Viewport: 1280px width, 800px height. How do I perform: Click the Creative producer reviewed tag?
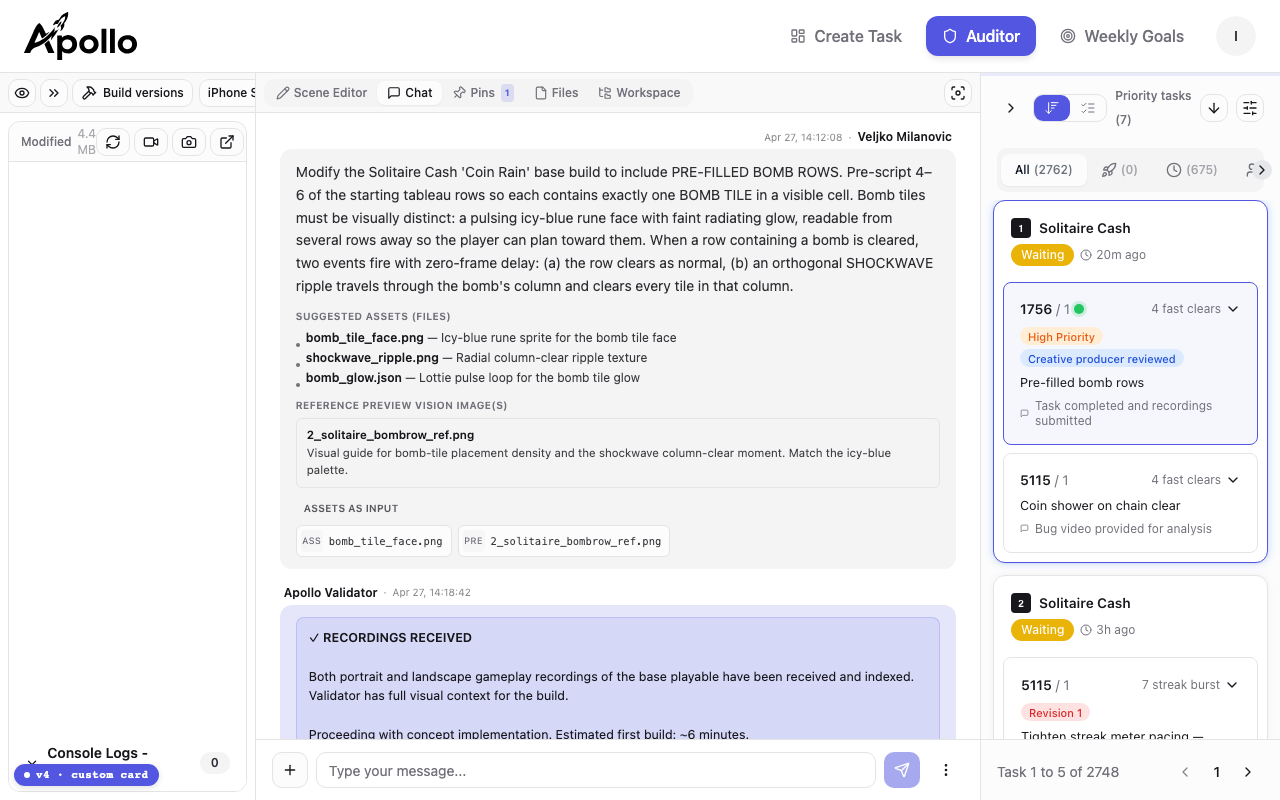(1101, 359)
